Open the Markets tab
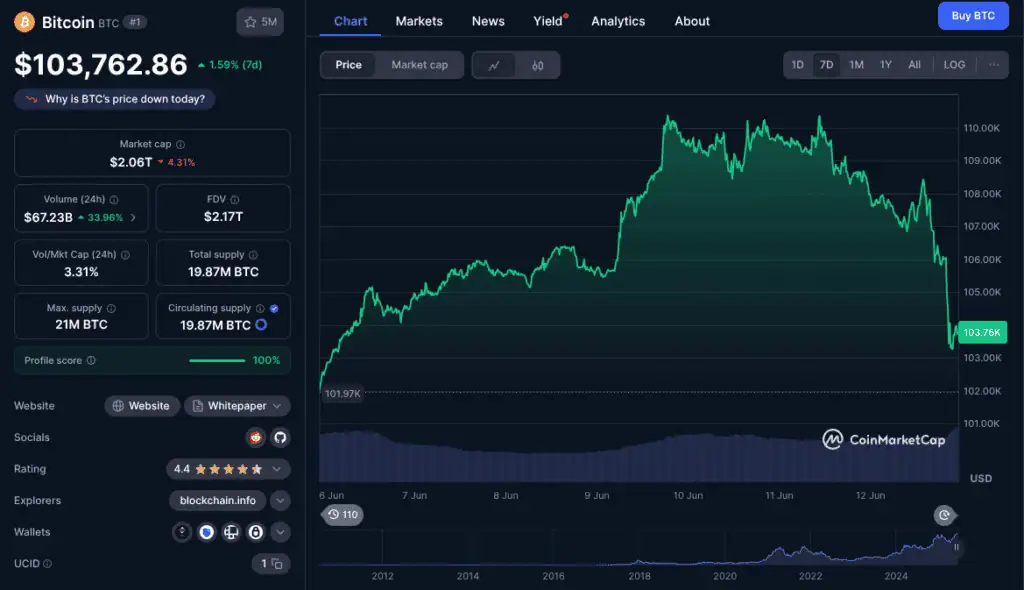Viewport: 1024px width, 590px height. [x=419, y=22]
